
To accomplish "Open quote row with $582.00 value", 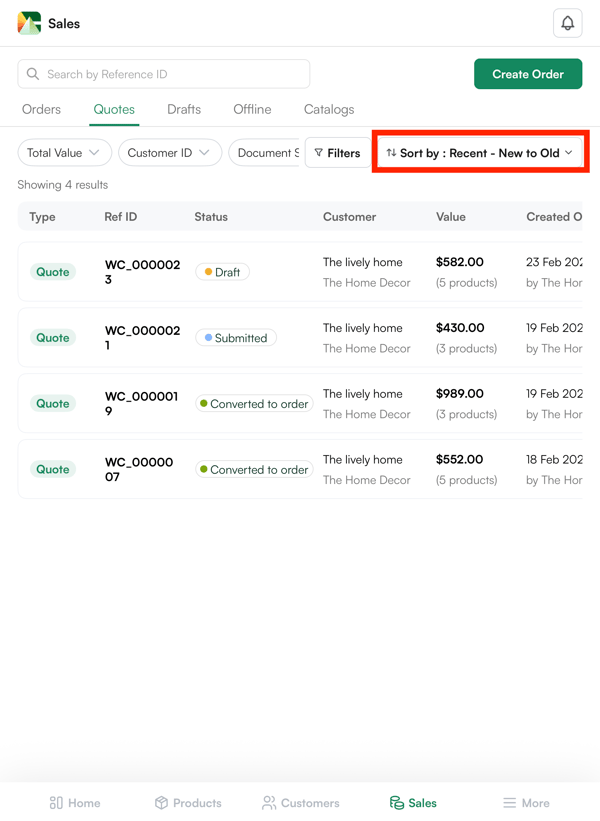I will pos(300,272).
